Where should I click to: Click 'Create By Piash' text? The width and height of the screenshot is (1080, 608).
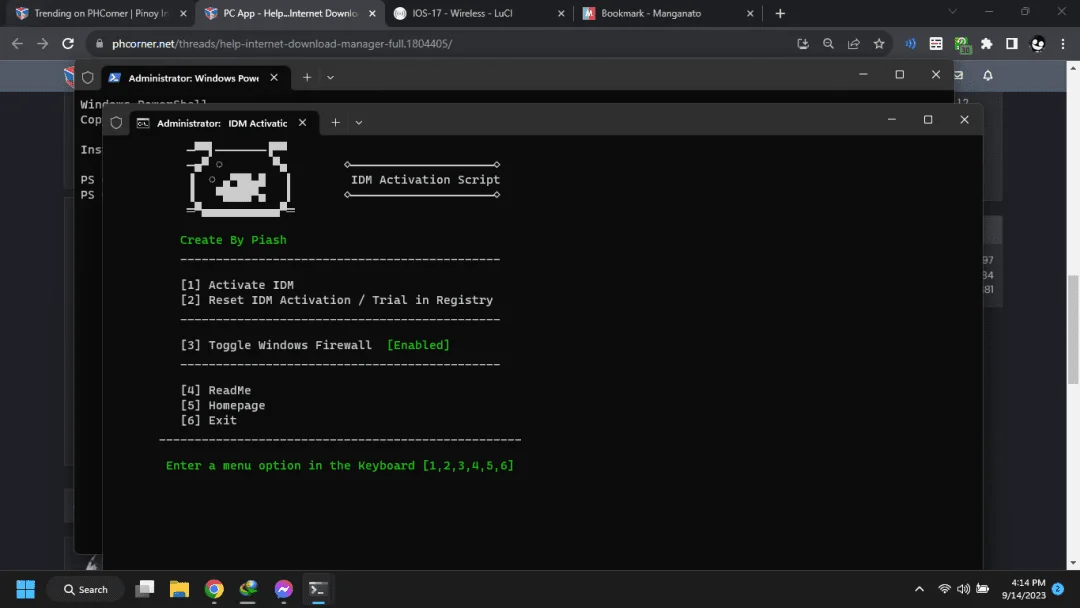tap(233, 240)
